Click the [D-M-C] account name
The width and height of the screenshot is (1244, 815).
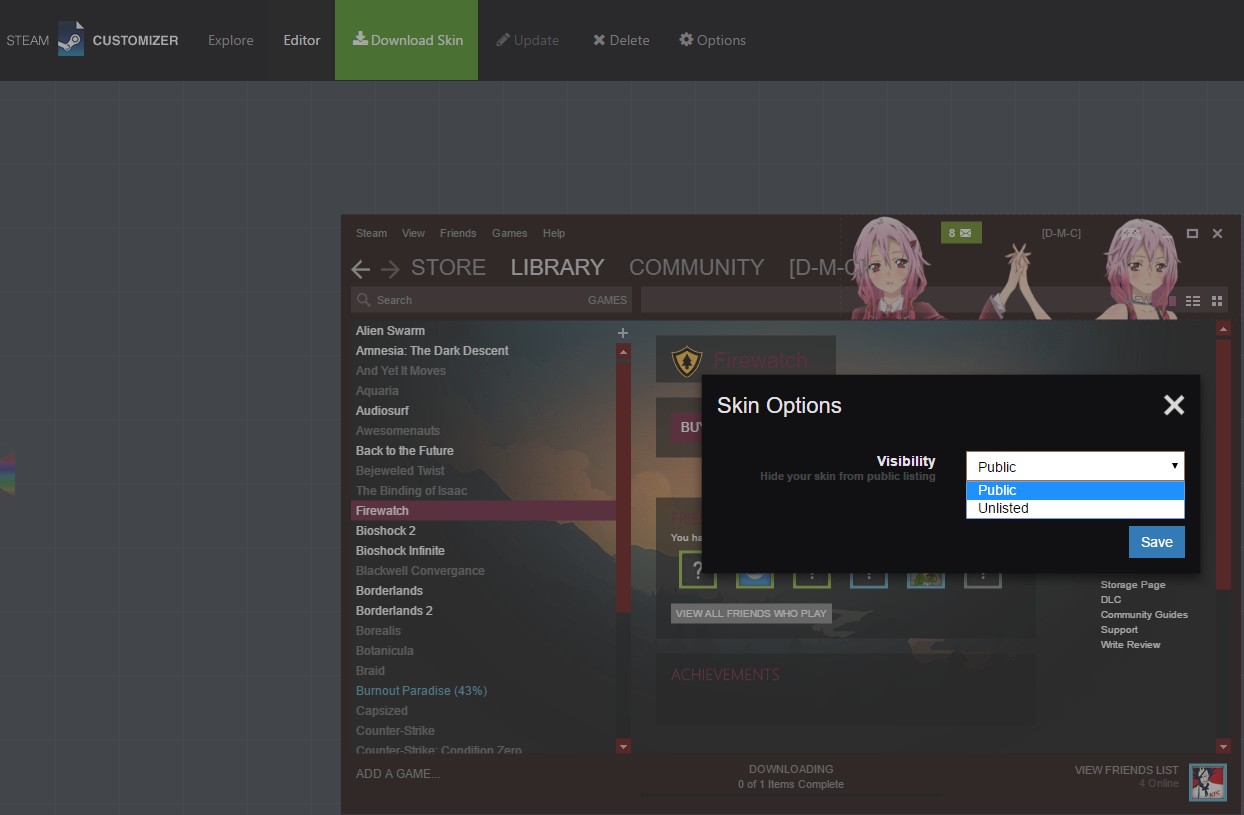coord(1061,233)
